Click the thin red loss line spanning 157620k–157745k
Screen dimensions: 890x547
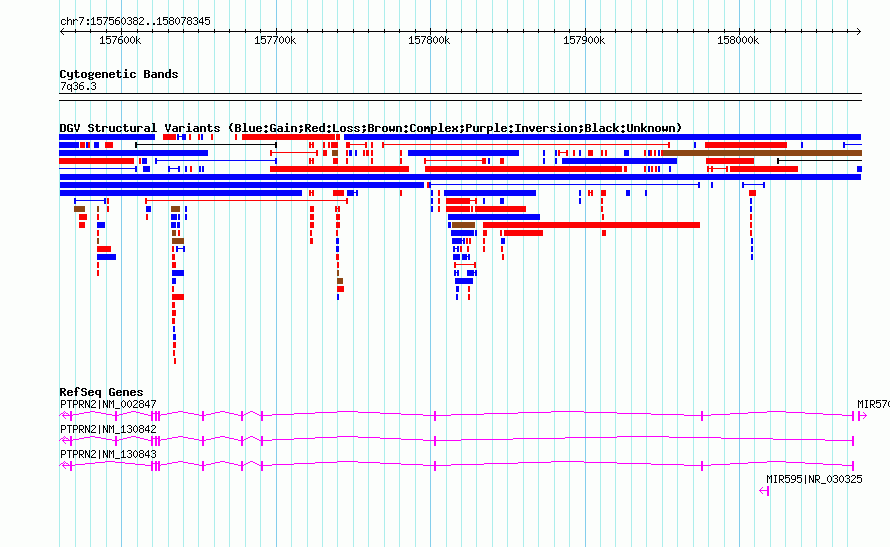click(246, 201)
